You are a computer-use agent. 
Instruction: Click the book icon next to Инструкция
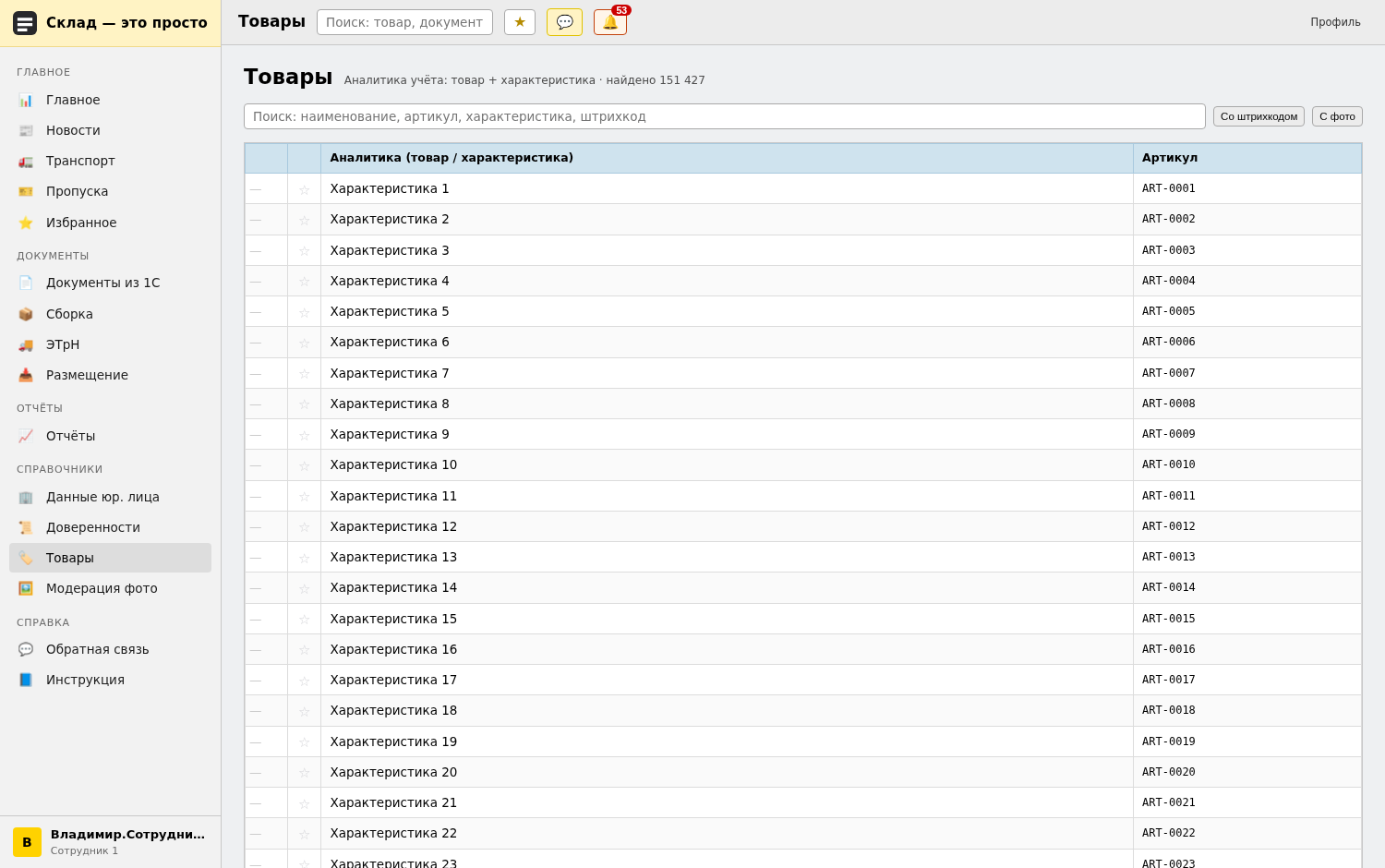(x=26, y=680)
